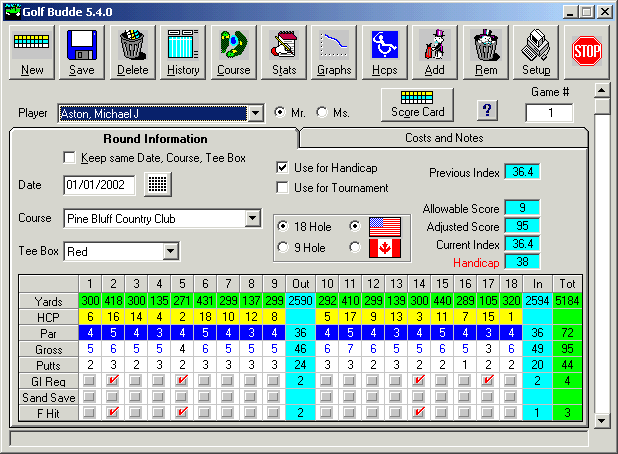618x454 pixels.
Task: Toggle GI Reg checkbox for hole 2
Action: point(113,380)
